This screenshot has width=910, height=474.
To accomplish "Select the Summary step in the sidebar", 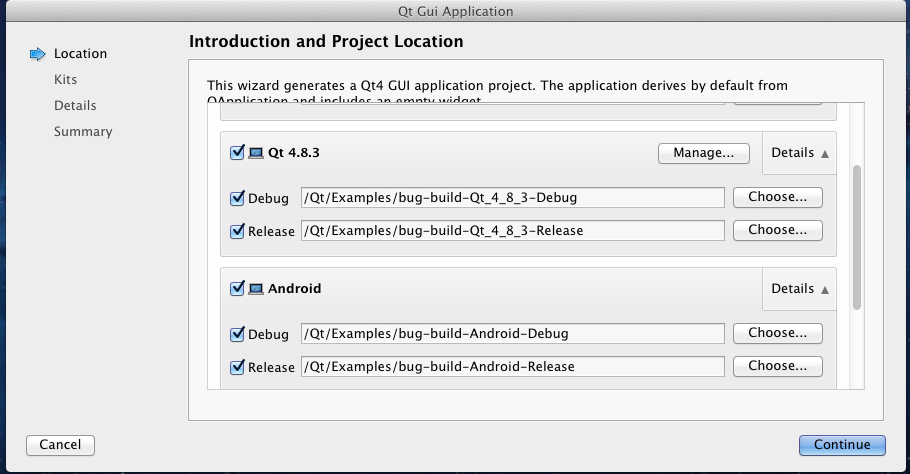I will tap(83, 132).
